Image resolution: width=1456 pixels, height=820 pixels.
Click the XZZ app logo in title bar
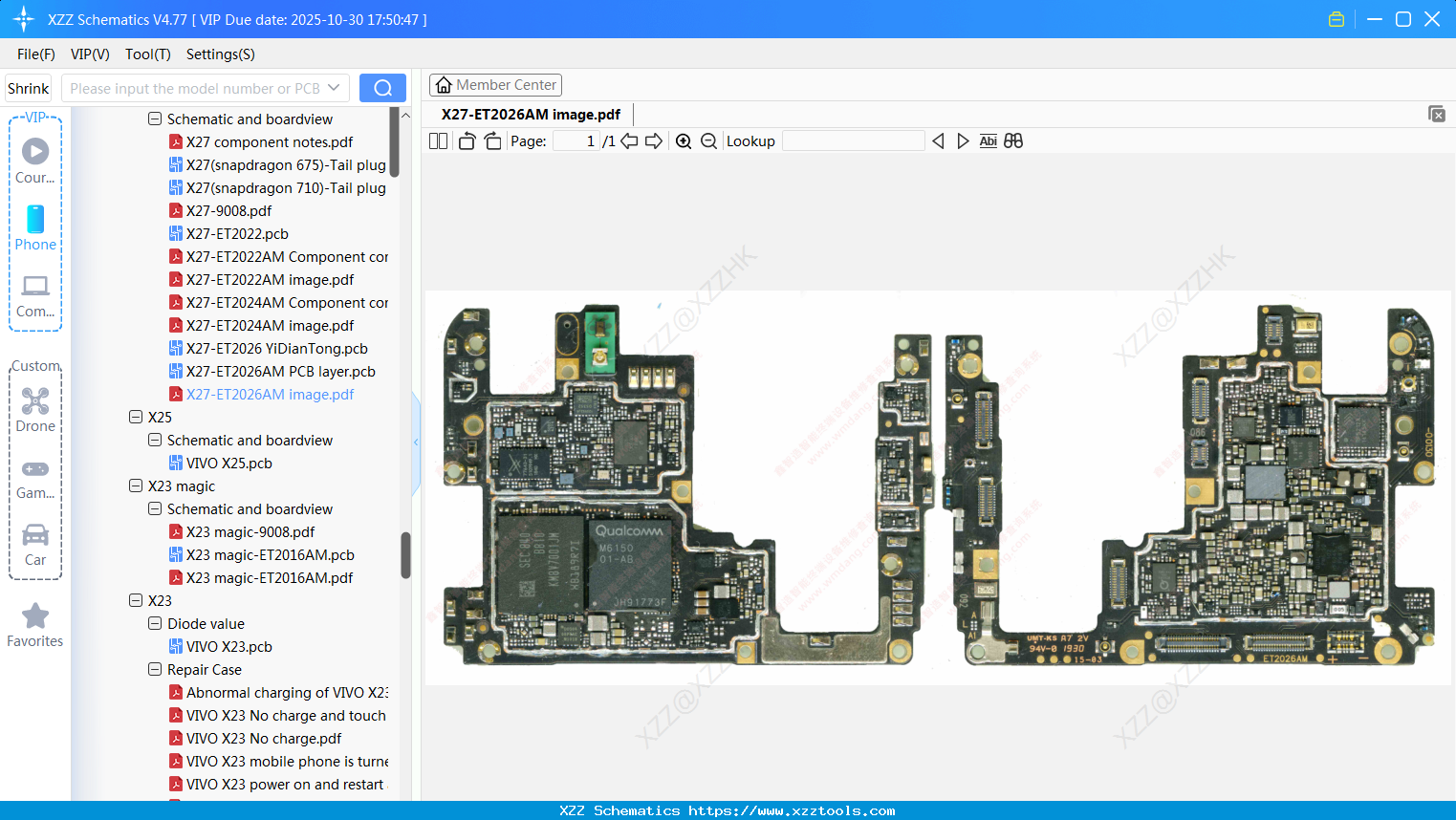coord(23,19)
